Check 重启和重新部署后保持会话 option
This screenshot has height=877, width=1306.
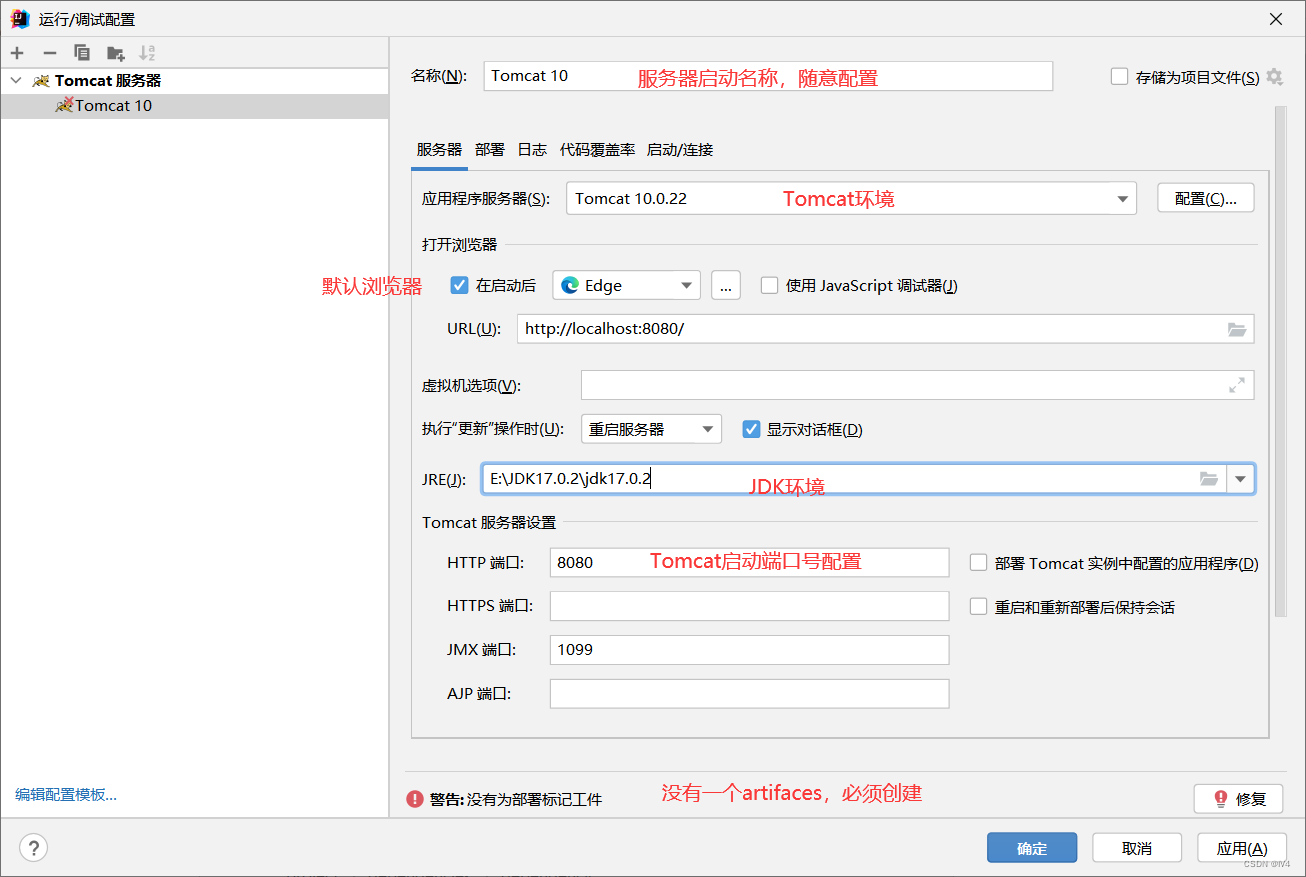coord(979,607)
